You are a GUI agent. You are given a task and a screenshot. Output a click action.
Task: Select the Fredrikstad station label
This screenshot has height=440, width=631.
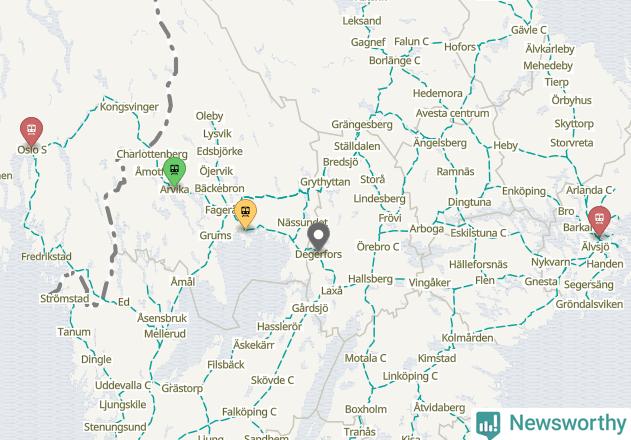(46, 256)
